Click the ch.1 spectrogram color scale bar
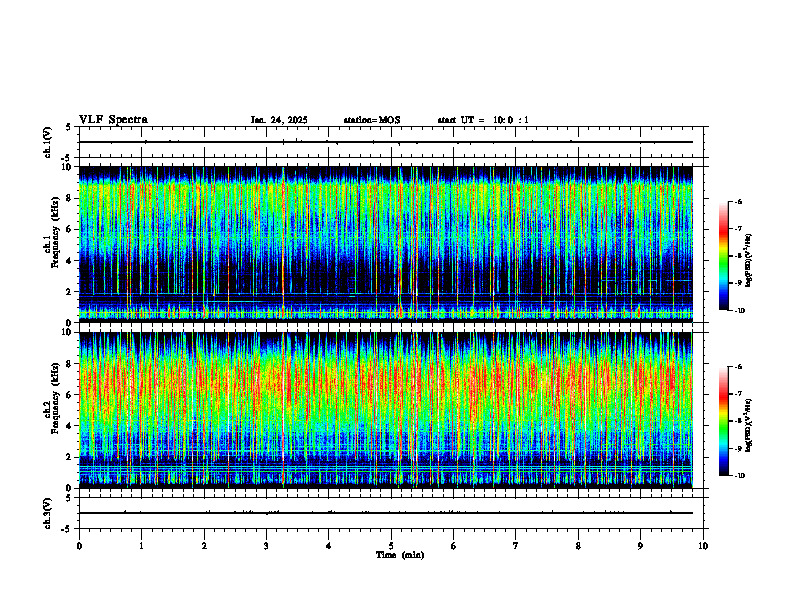Viewport: 792px width, 612px height. 723,256
